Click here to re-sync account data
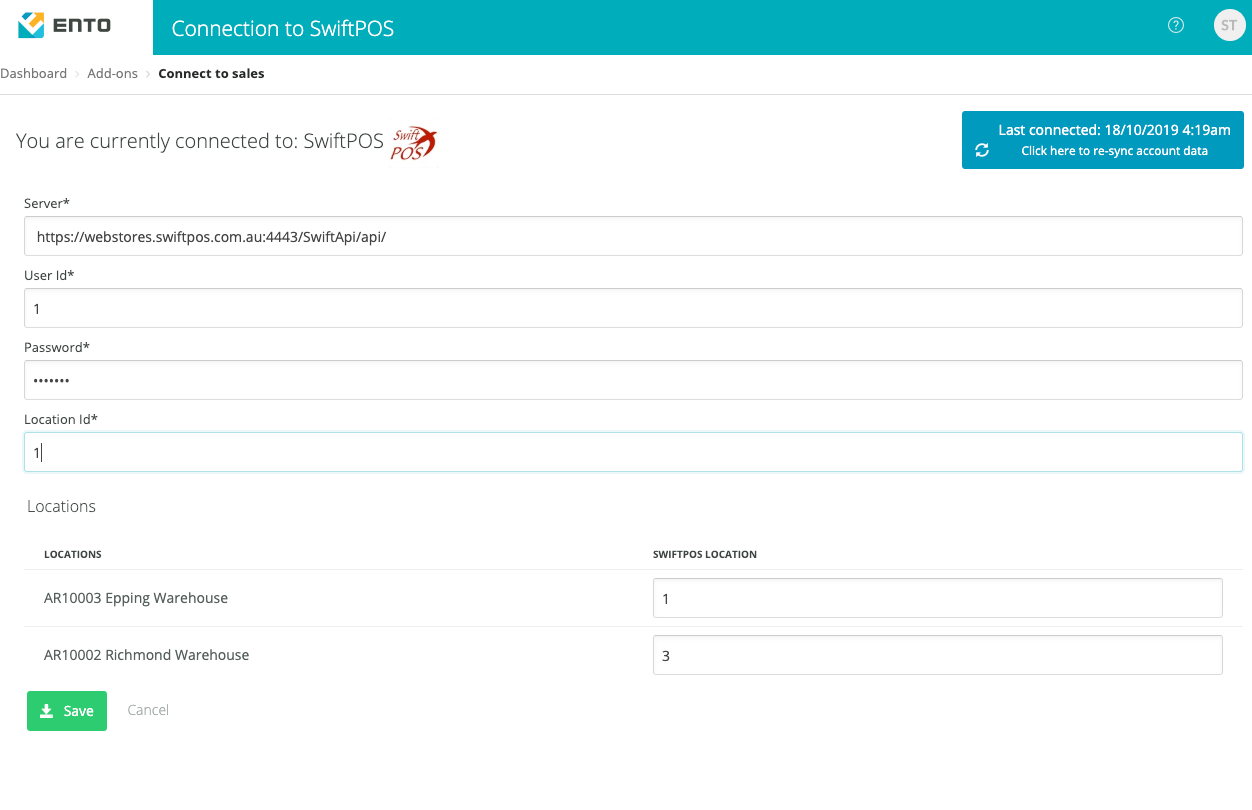This screenshot has width=1252, height=810. point(1114,151)
